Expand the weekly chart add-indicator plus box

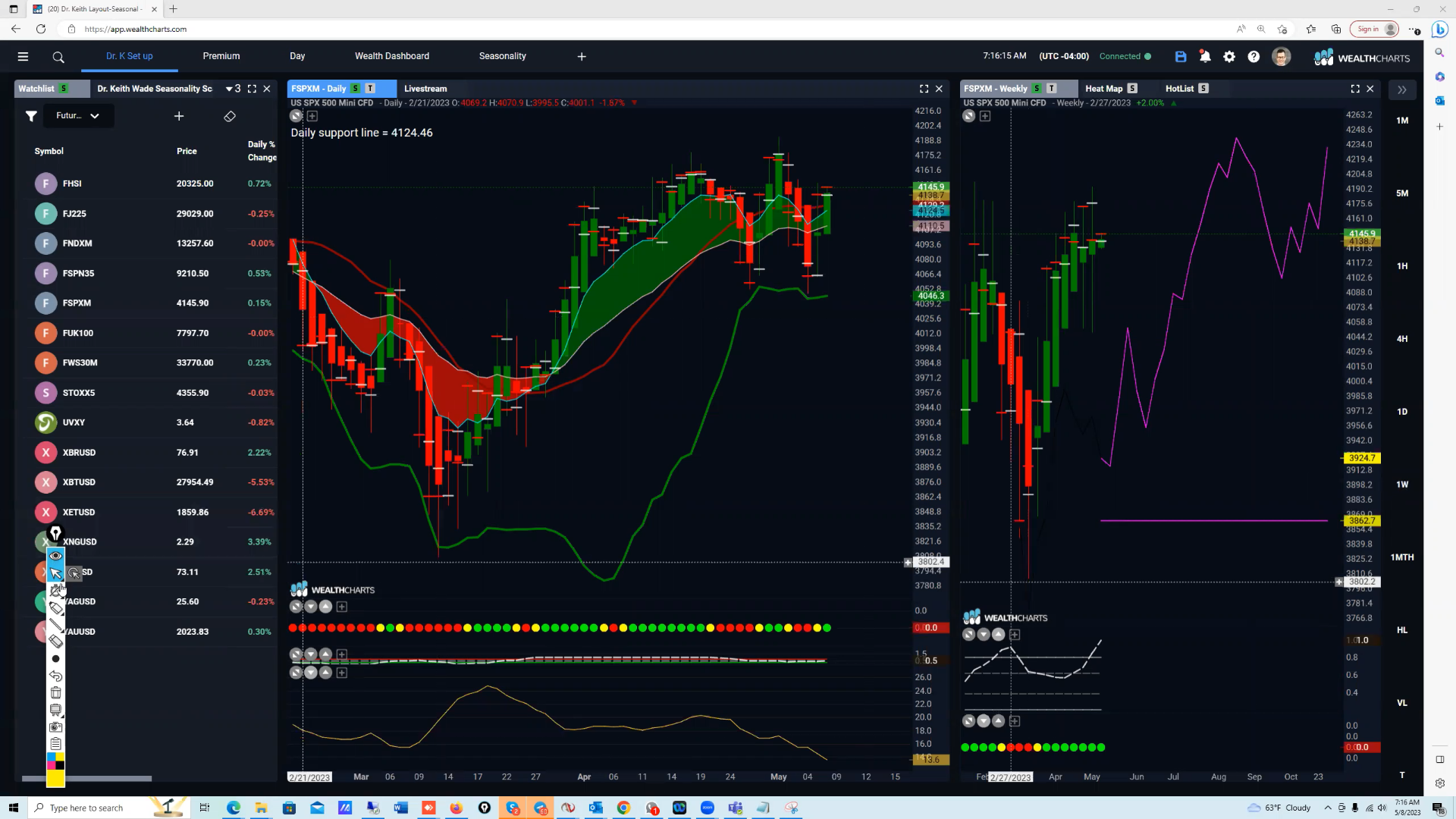(985, 116)
